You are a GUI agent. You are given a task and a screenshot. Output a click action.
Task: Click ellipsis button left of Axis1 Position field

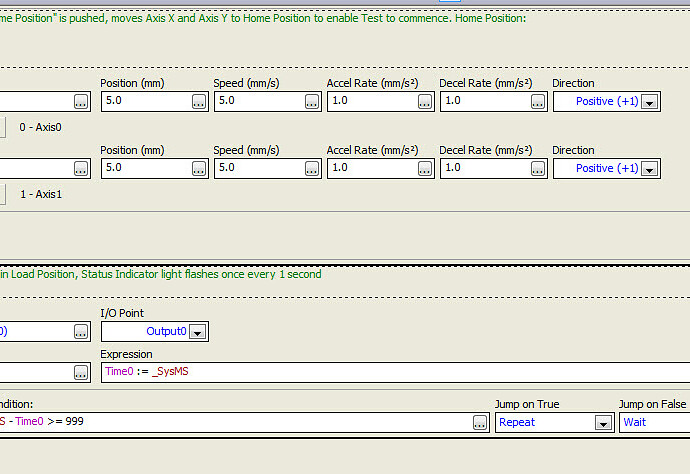point(81,169)
